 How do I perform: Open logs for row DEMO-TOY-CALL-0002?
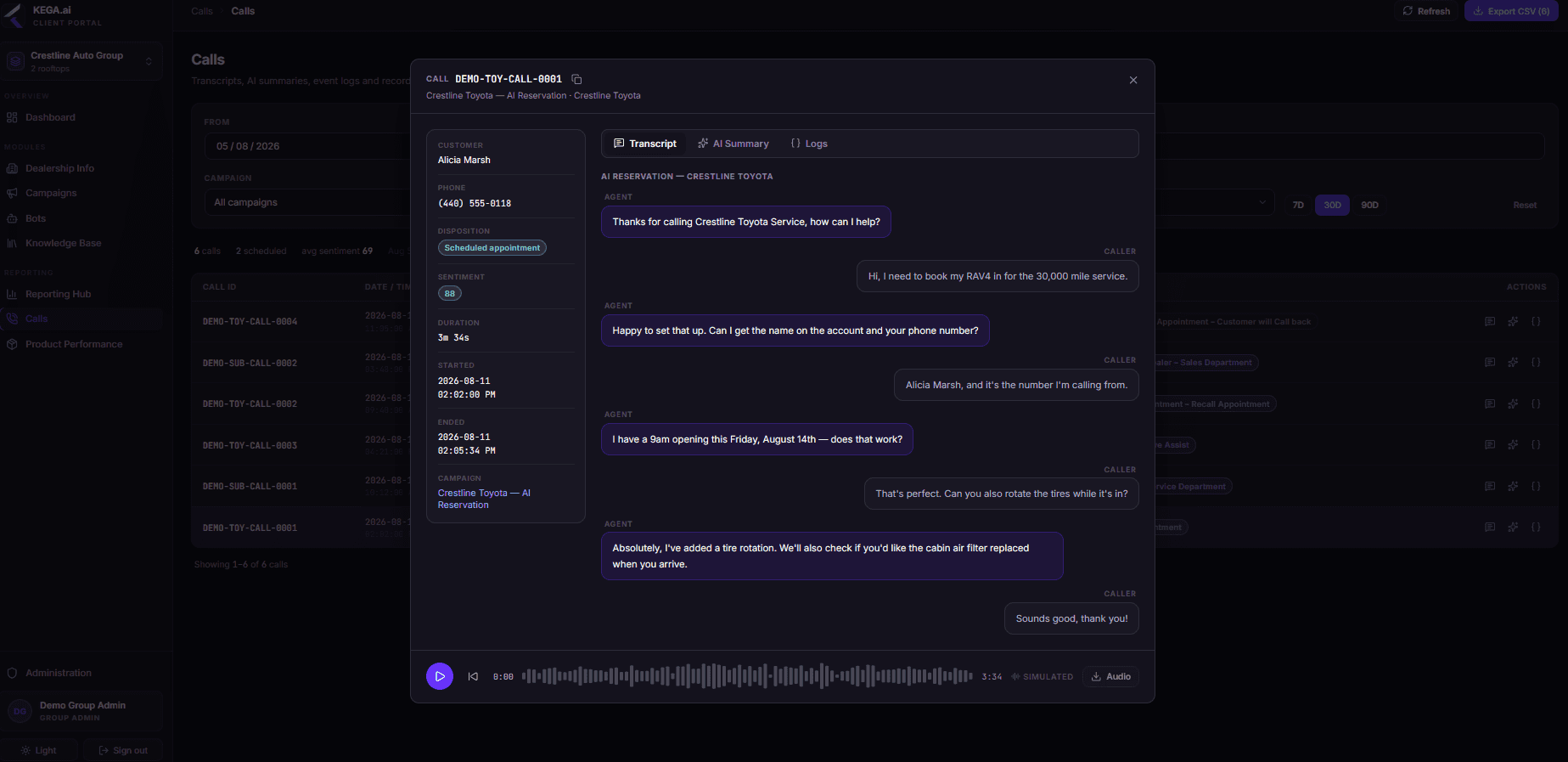[1536, 404]
